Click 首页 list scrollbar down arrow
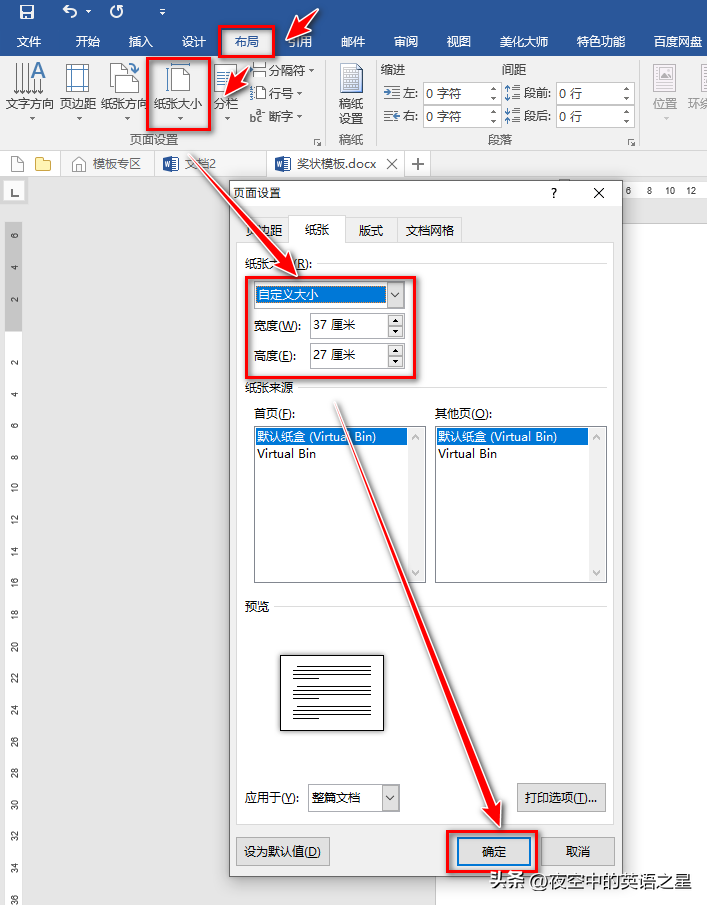The width and height of the screenshot is (707, 905). (x=416, y=573)
